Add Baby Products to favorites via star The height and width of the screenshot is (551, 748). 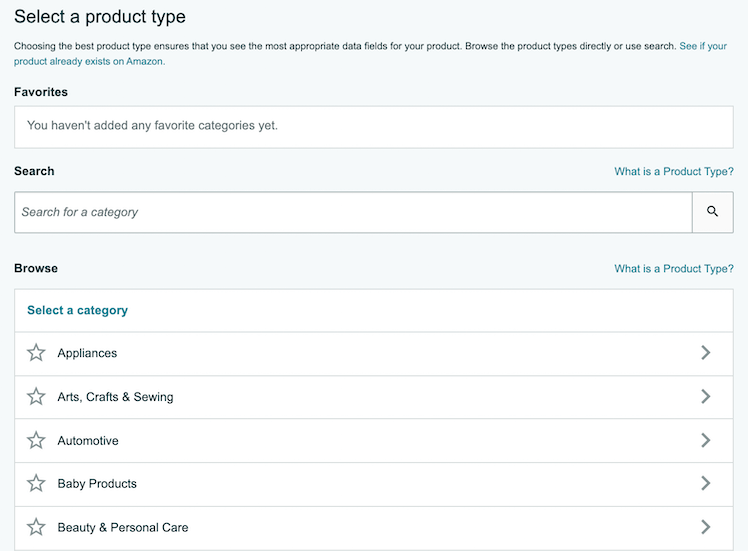pyautogui.click(x=36, y=484)
